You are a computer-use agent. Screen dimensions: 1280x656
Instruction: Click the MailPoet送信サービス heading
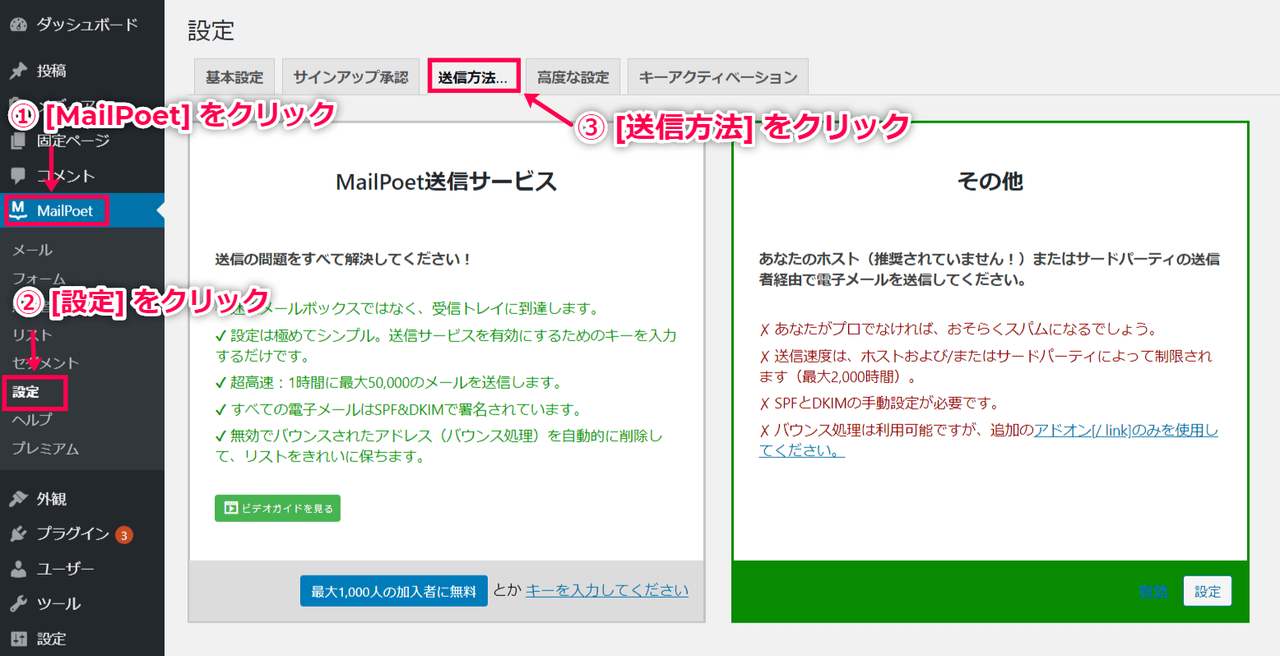(446, 181)
